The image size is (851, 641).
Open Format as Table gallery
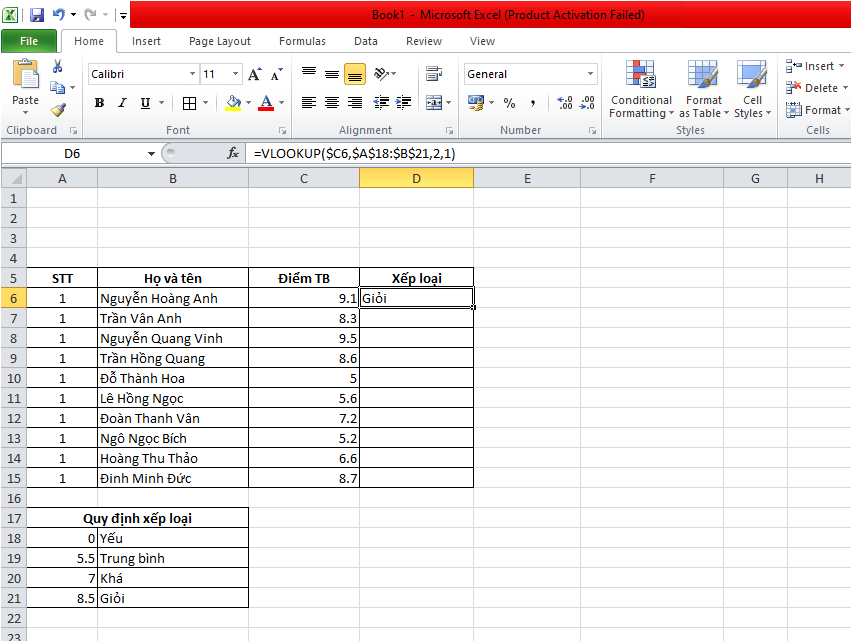pos(703,90)
